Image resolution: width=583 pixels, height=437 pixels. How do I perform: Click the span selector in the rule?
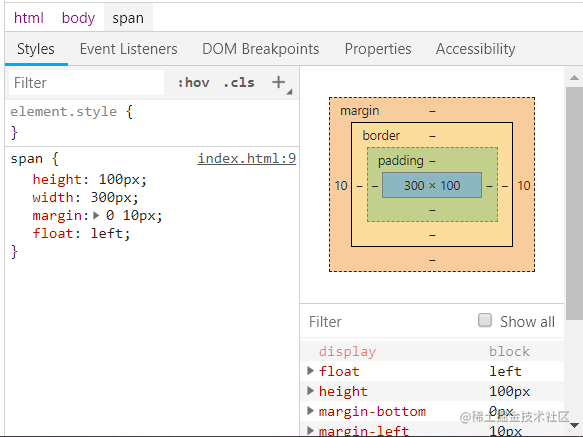pos(26,159)
